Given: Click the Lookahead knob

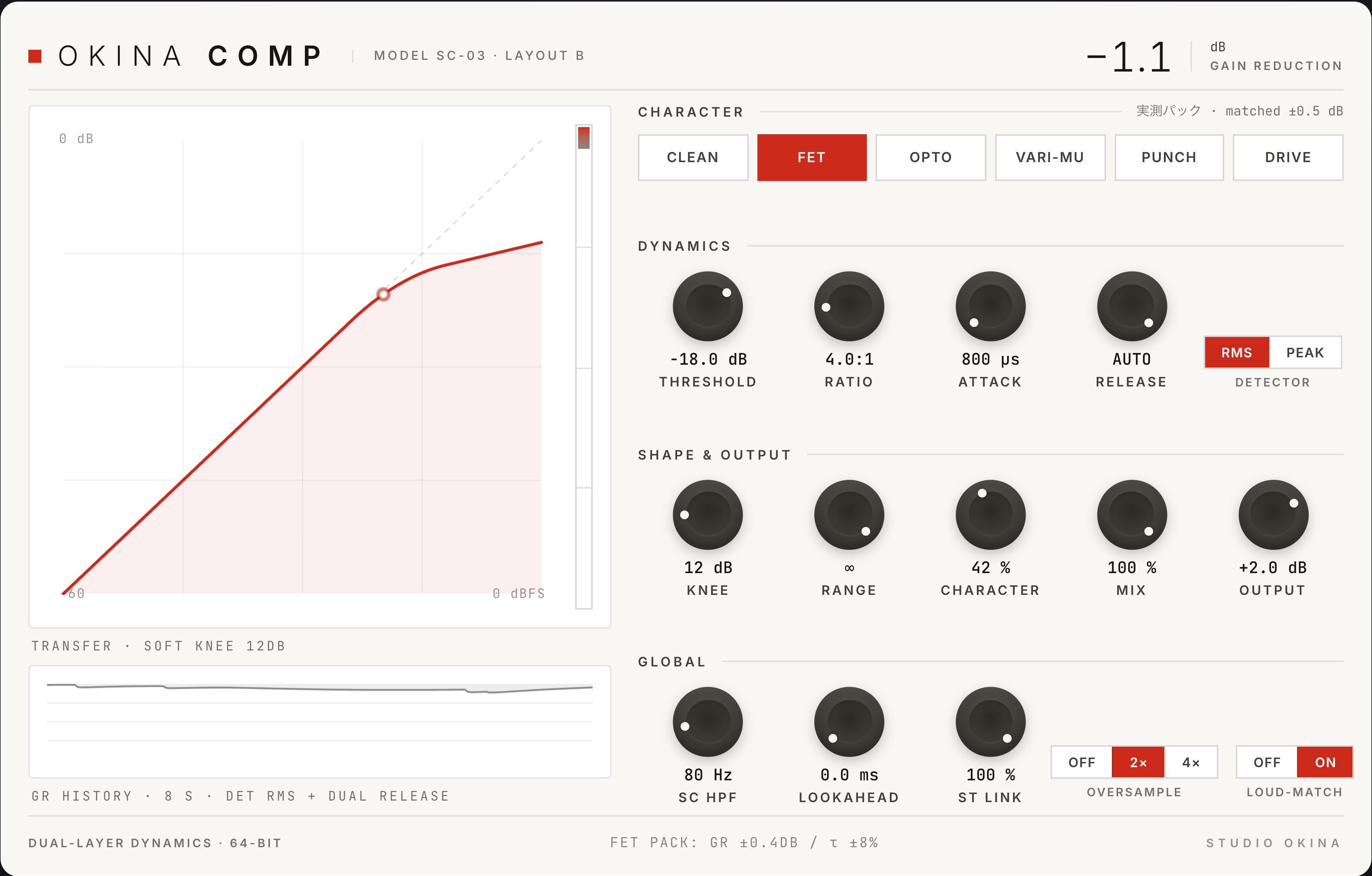Looking at the screenshot, I should click(849, 722).
